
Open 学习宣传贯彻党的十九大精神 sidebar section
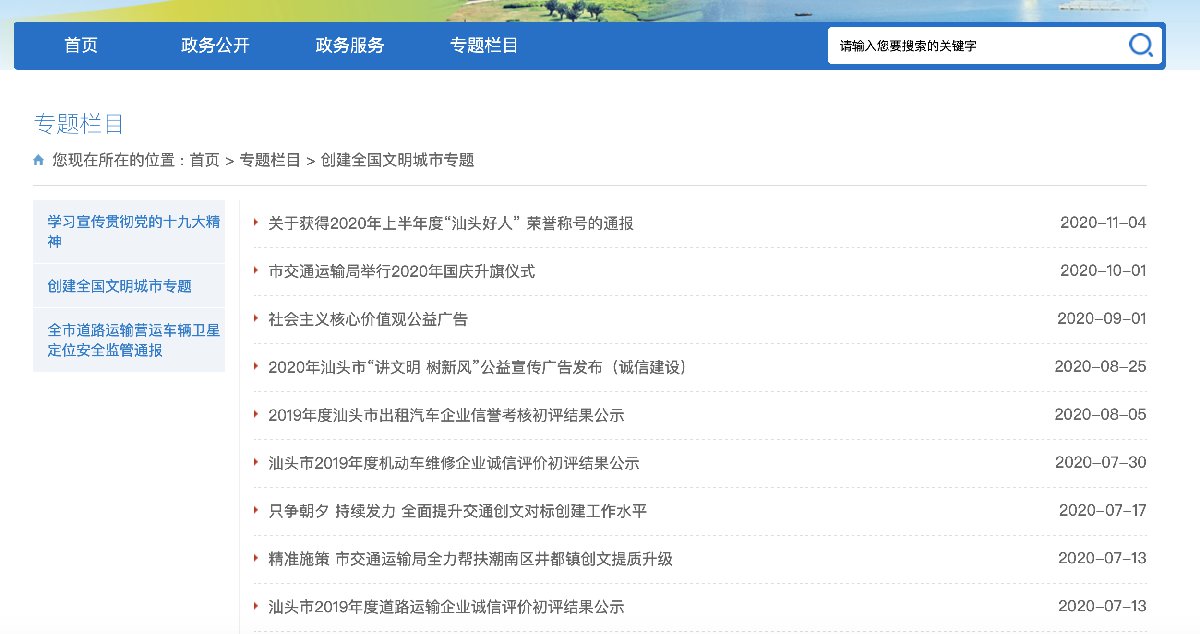[133, 231]
